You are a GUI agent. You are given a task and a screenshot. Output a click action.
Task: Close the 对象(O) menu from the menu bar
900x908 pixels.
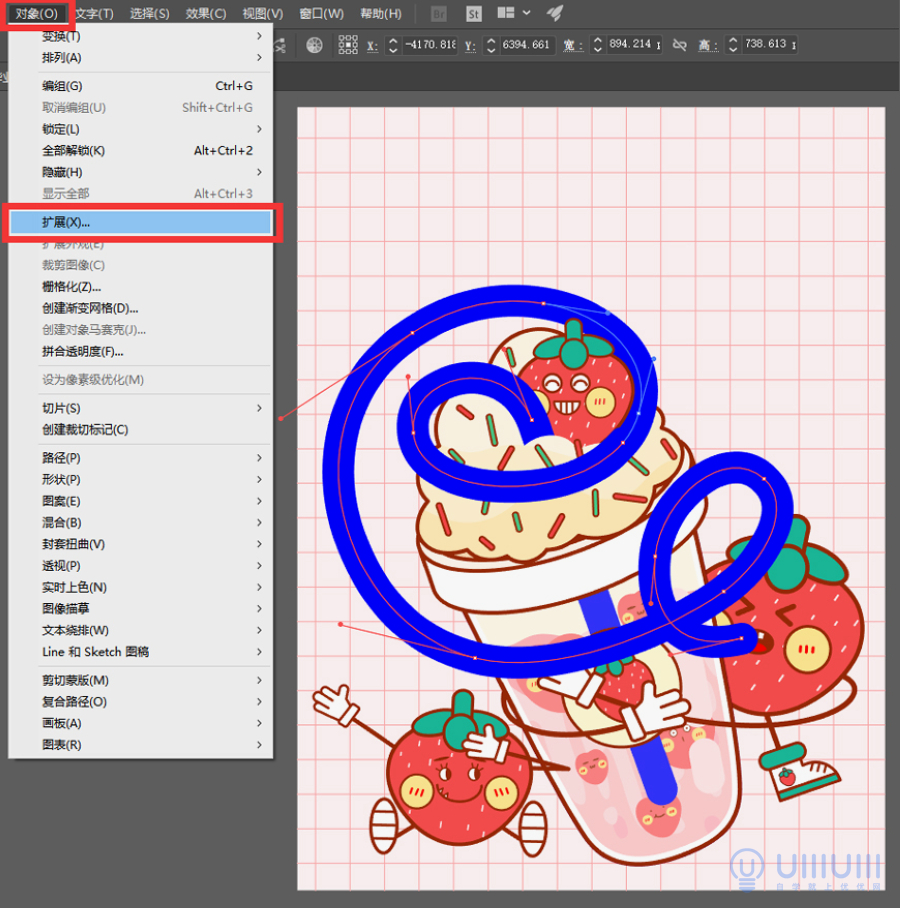click(36, 13)
